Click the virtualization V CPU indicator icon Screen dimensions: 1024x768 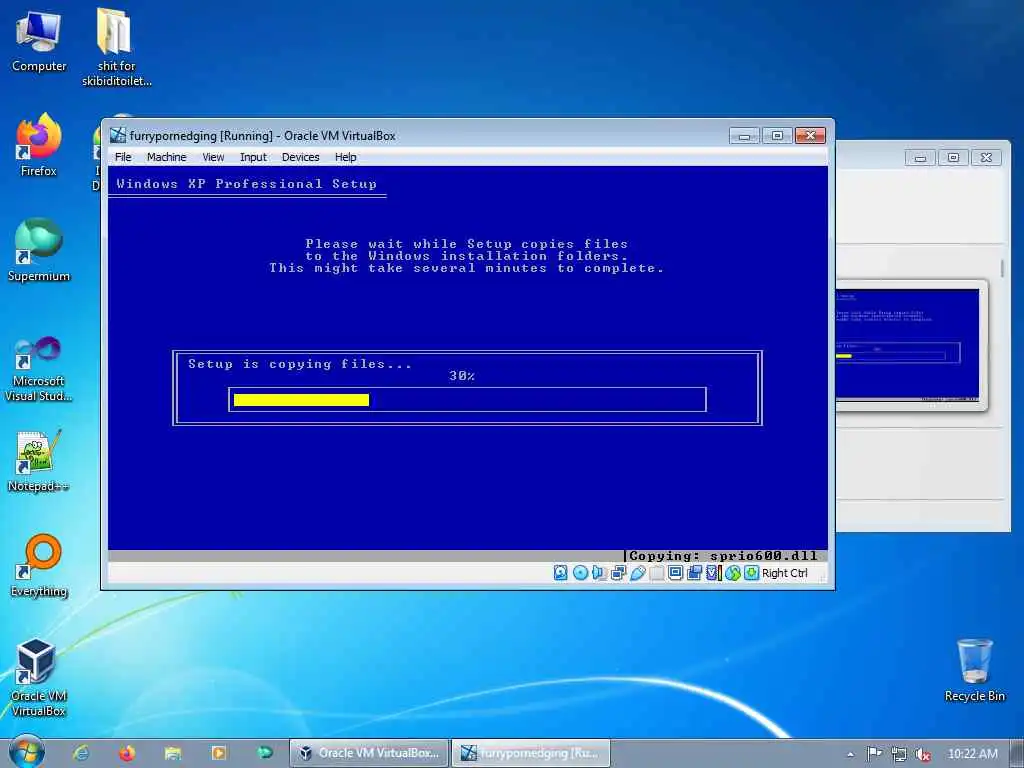712,573
